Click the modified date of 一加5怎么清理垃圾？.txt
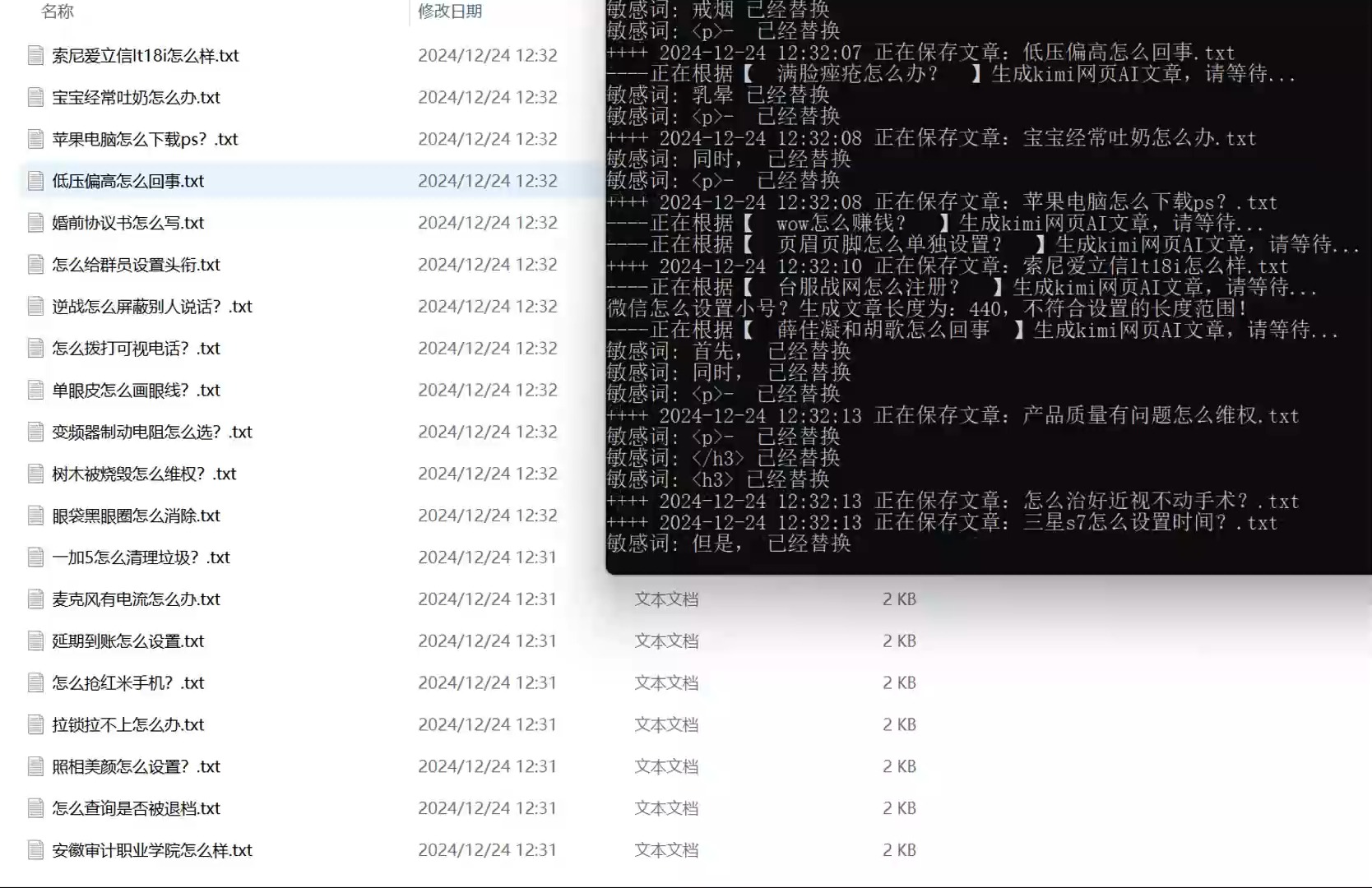 pyautogui.click(x=488, y=557)
